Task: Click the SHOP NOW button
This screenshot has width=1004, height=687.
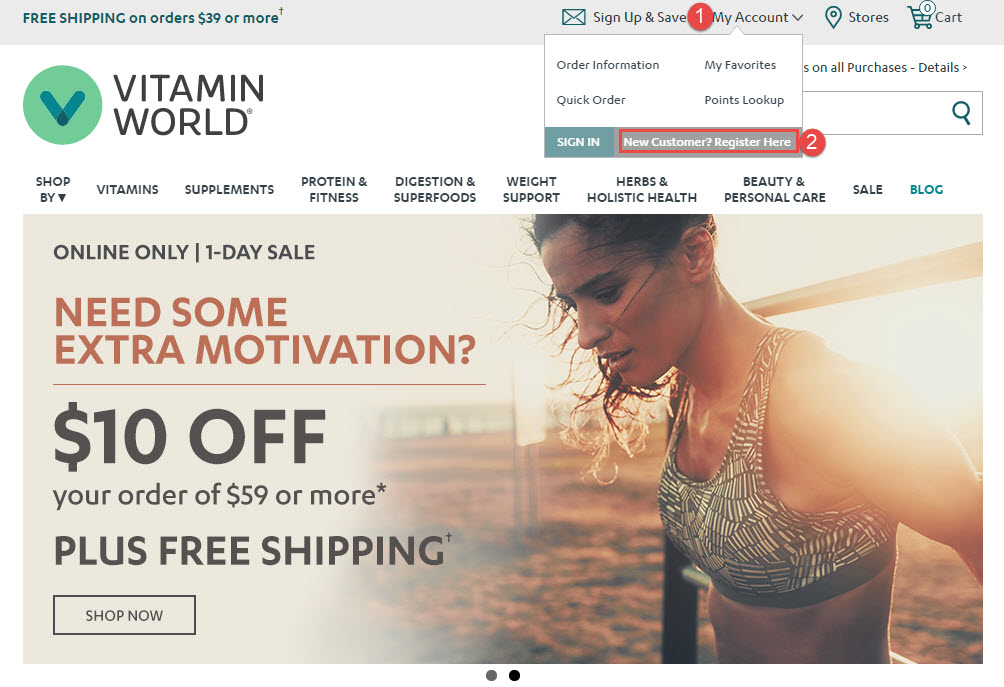Action: pos(124,615)
